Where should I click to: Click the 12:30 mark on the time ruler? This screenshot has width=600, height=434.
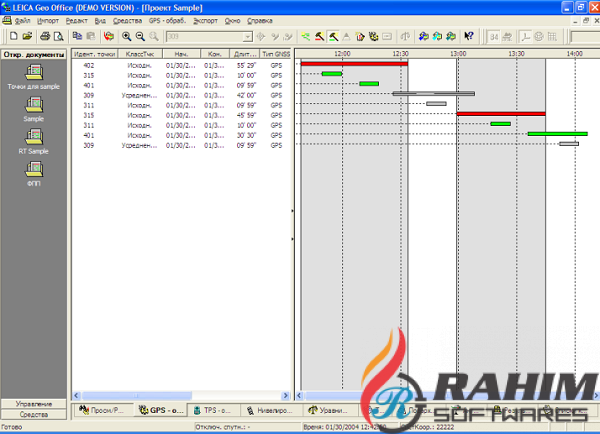pyautogui.click(x=400, y=54)
